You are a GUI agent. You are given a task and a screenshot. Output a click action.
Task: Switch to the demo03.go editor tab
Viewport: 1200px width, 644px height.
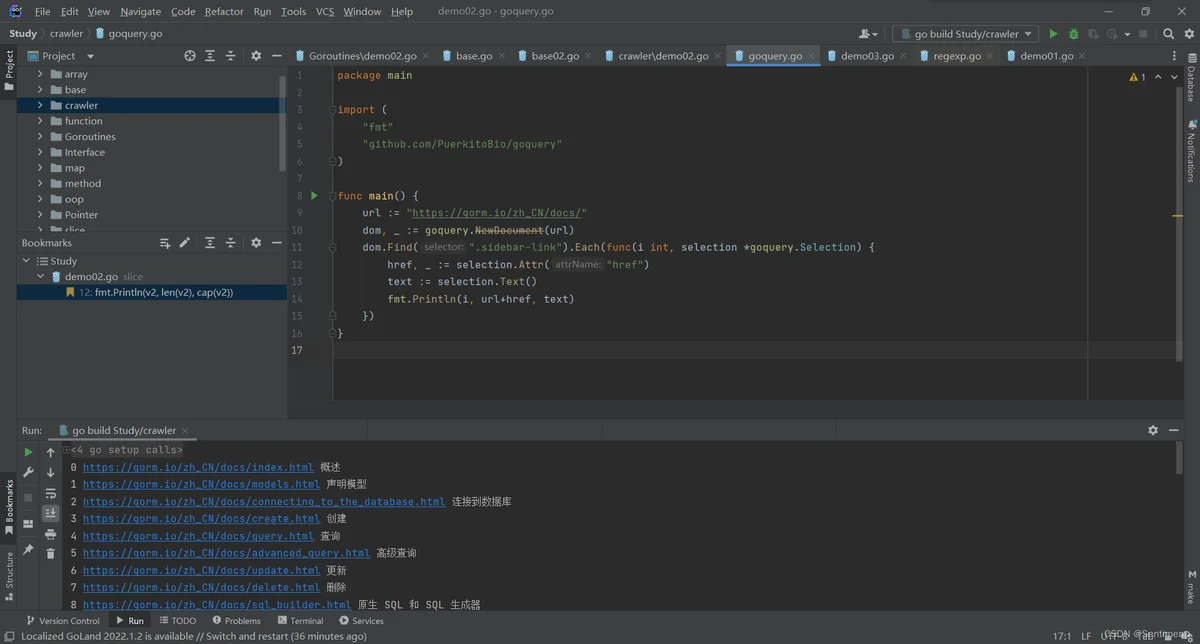coord(867,56)
